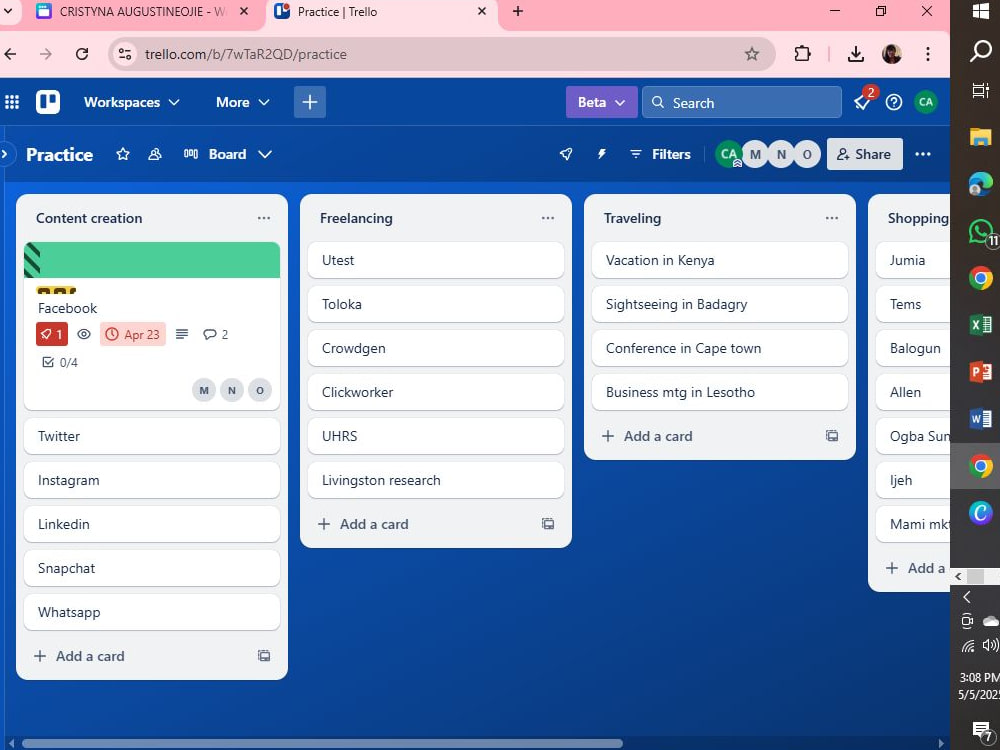Open the Twitter card
The height and width of the screenshot is (750, 1000).
pos(152,436)
